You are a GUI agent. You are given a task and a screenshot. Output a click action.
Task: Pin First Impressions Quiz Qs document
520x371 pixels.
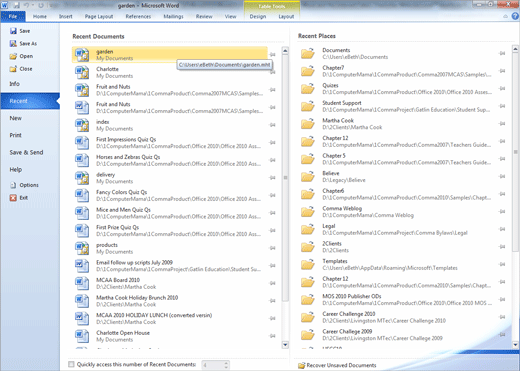pos(273,143)
